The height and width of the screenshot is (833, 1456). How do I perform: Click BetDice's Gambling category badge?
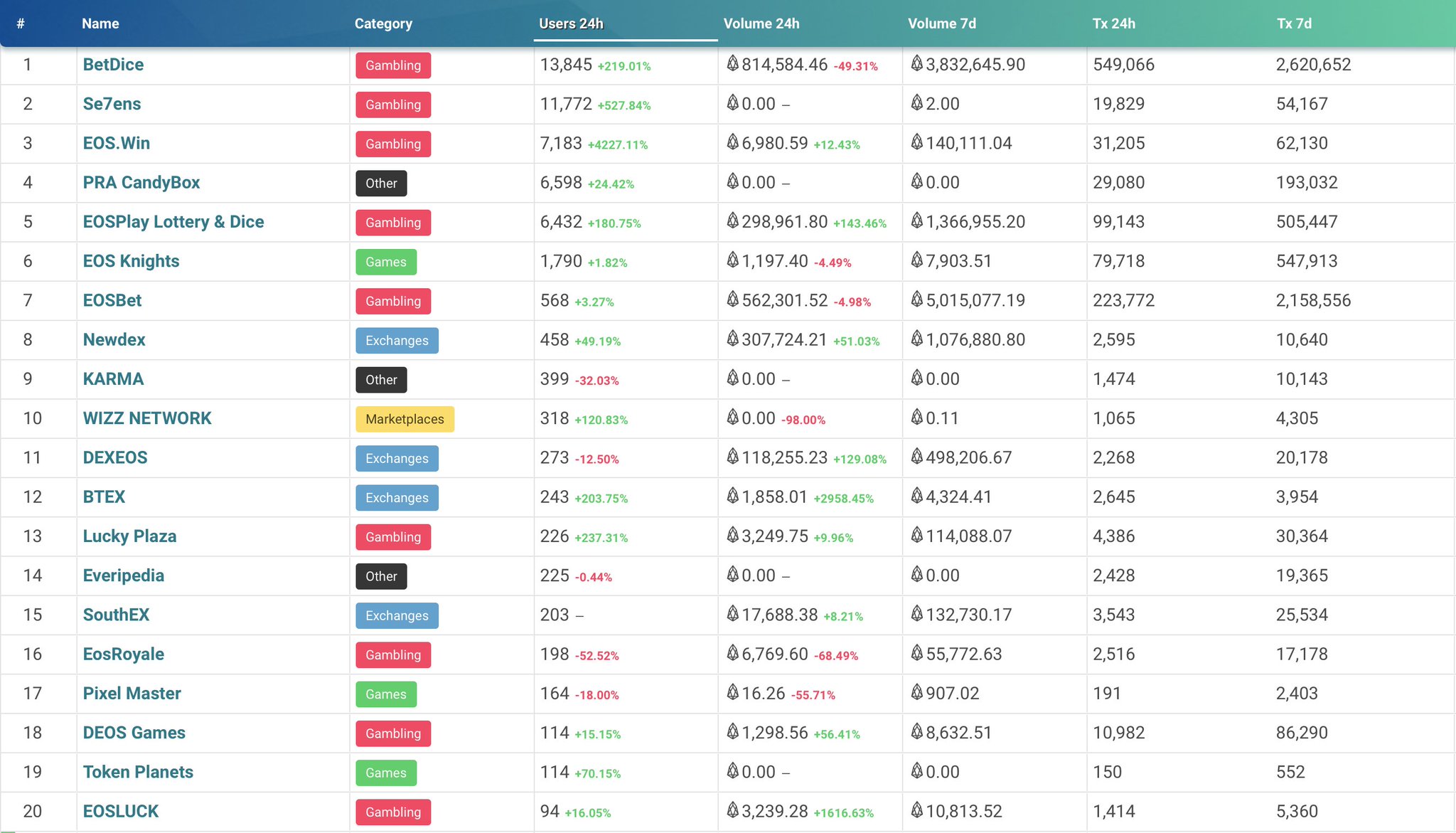pyautogui.click(x=393, y=65)
